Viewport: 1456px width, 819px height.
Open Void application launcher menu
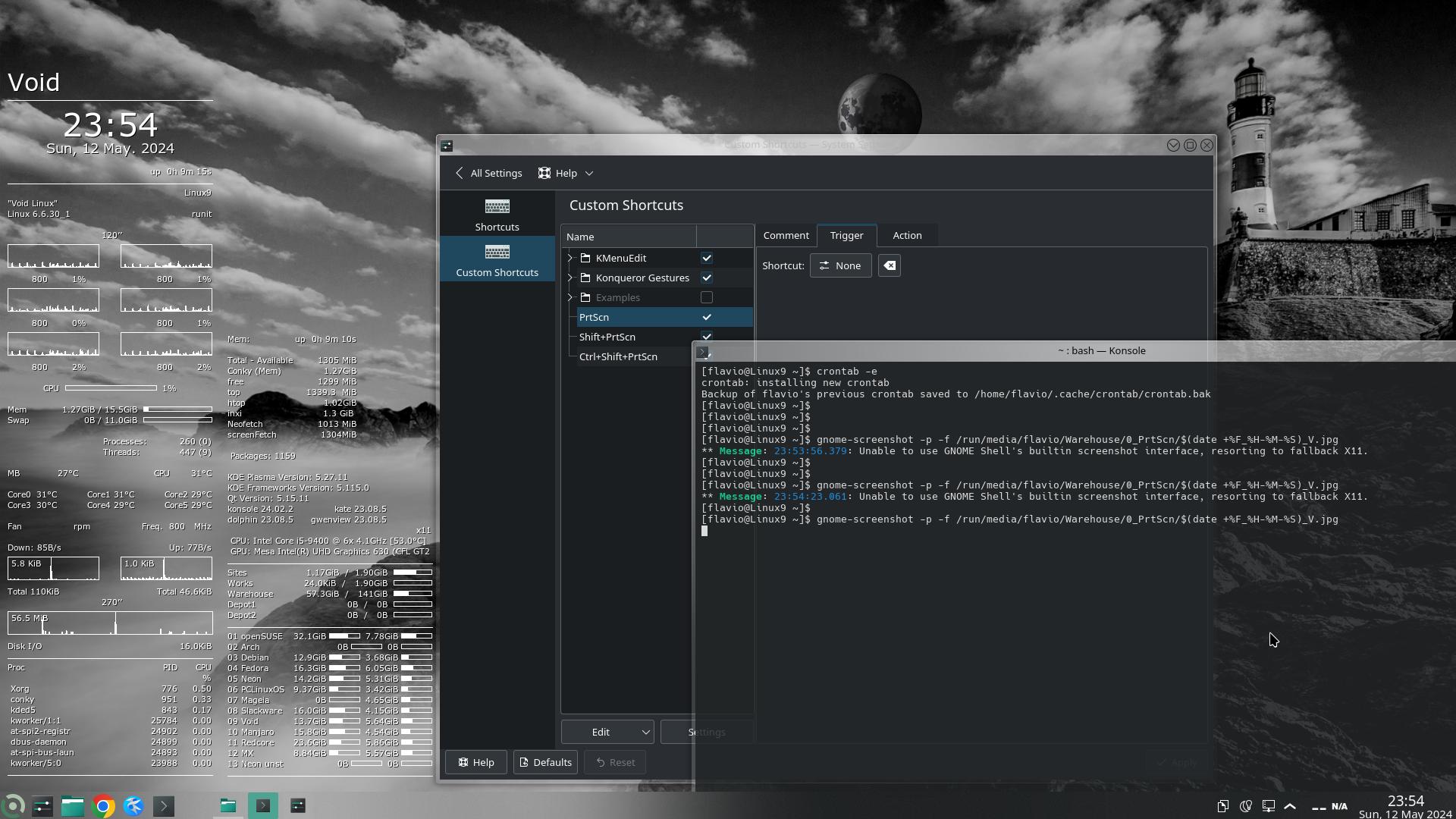coord(13,805)
